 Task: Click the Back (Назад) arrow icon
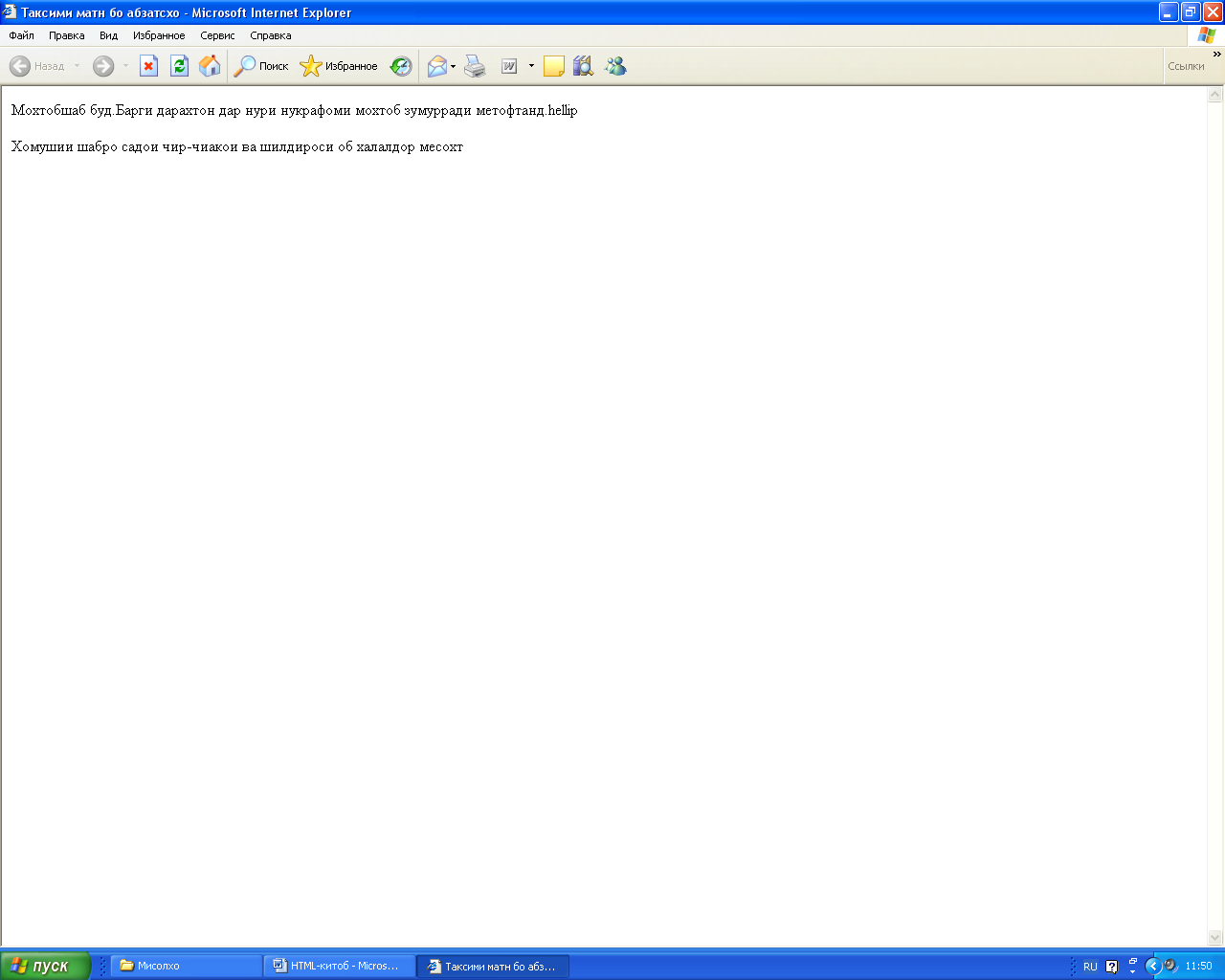point(20,66)
